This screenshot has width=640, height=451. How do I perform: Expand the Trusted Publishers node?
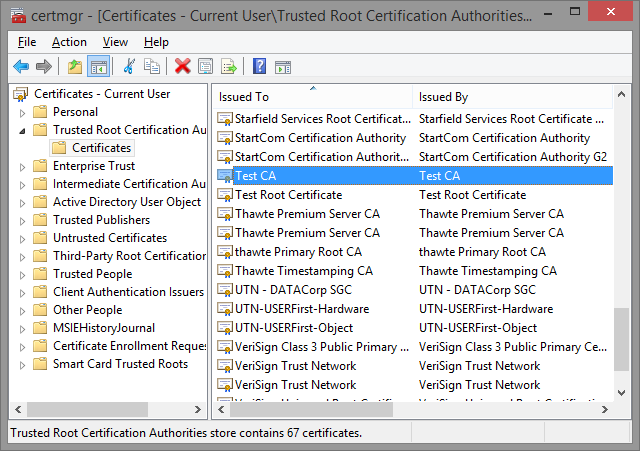coord(22,221)
